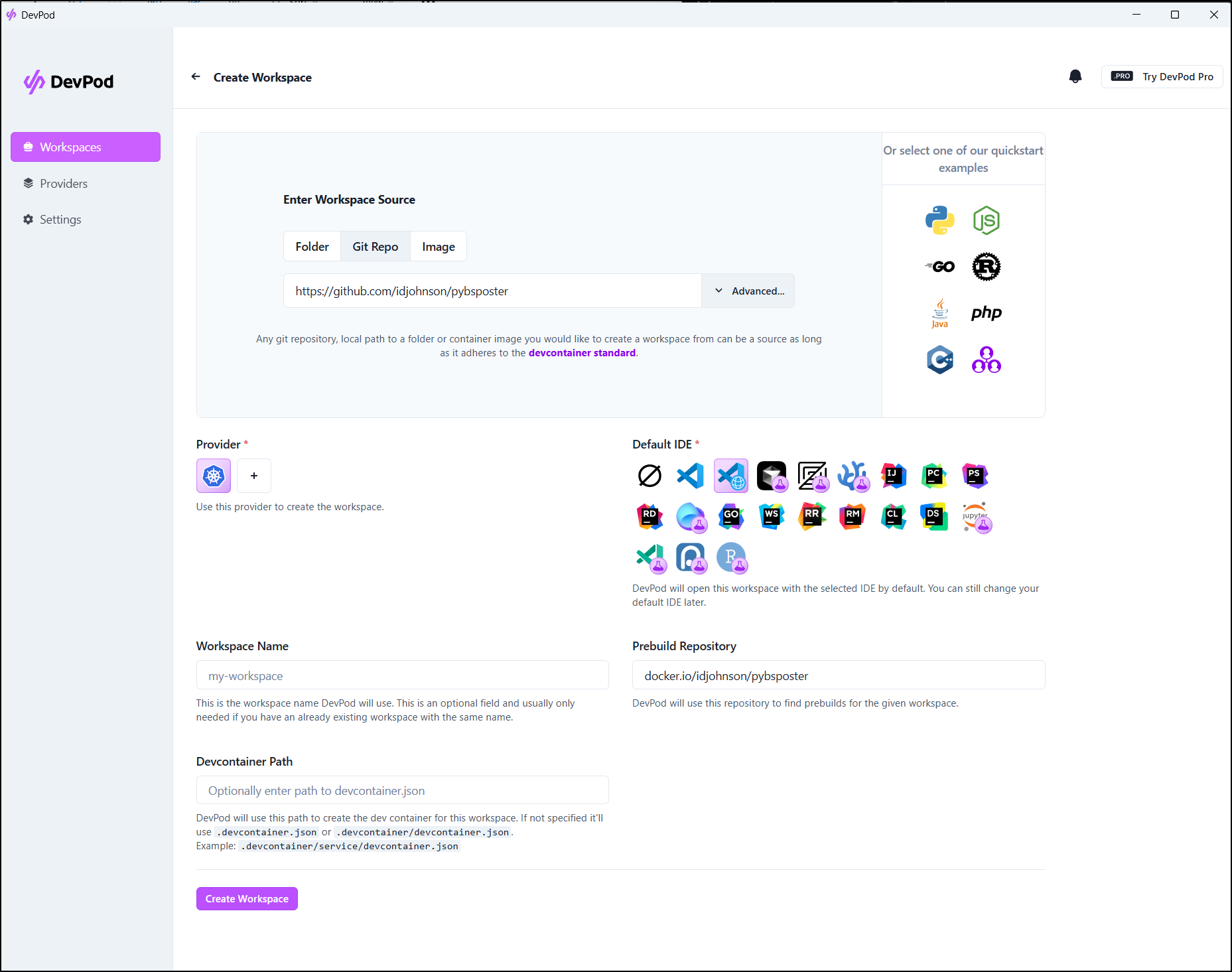Choose RustRover (RR) as IDE
Image resolution: width=1232 pixels, height=972 pixels.
[x=812, y=516]
